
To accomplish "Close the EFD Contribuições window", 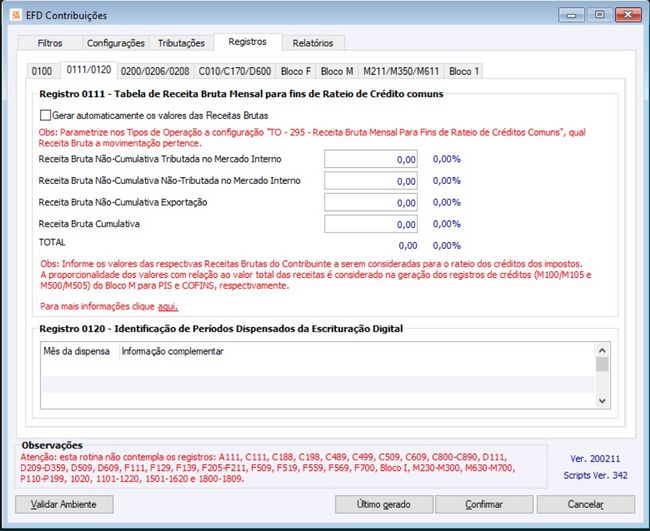I will [628, 15].
